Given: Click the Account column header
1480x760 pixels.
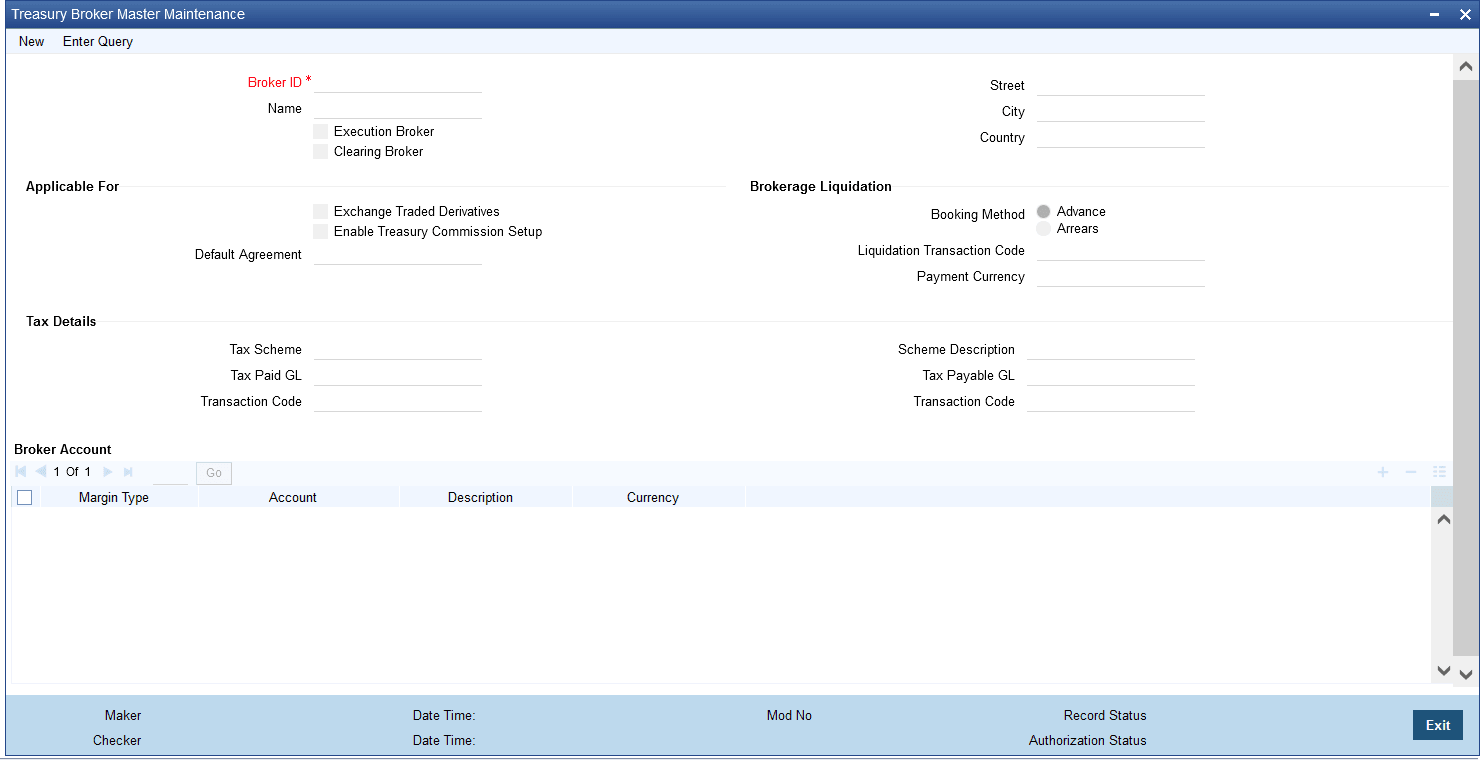Looking at the screenshot, I should 293,498.
